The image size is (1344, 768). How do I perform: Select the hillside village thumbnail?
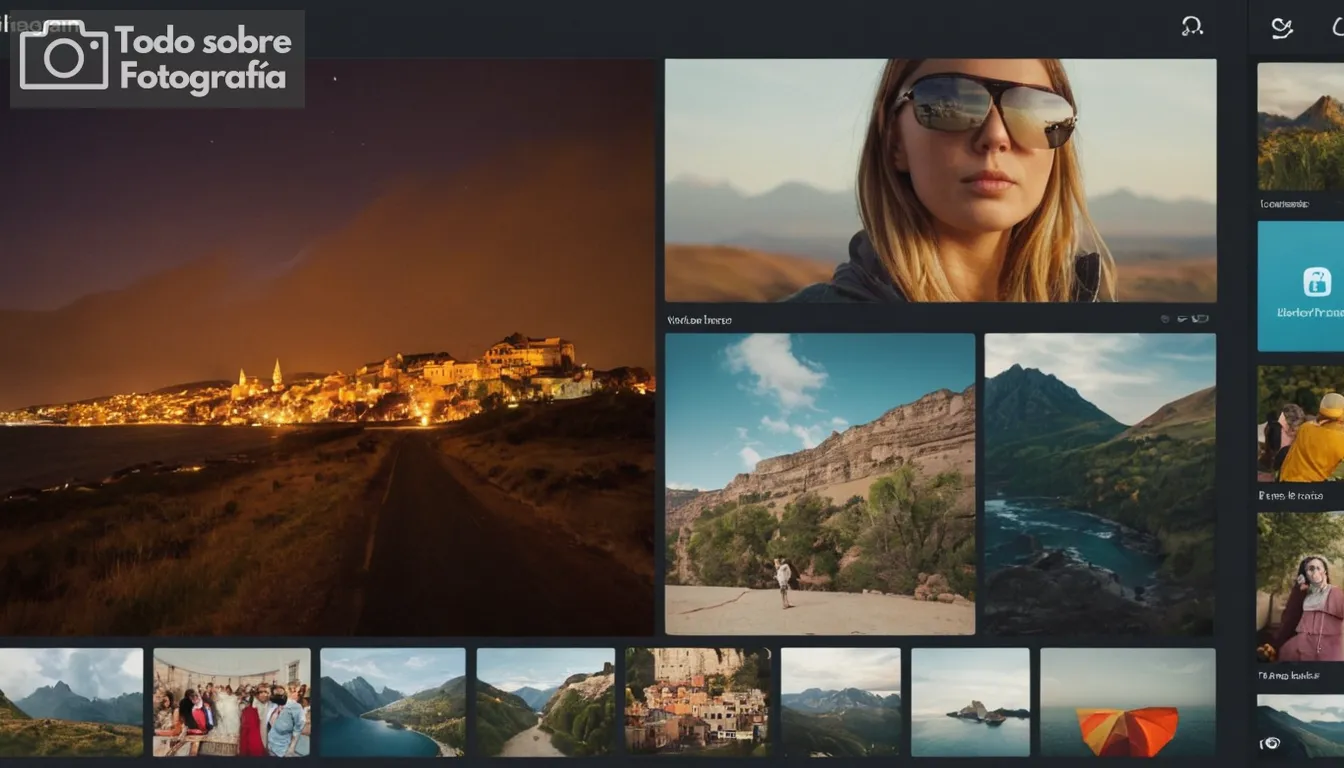coord(697,702)
